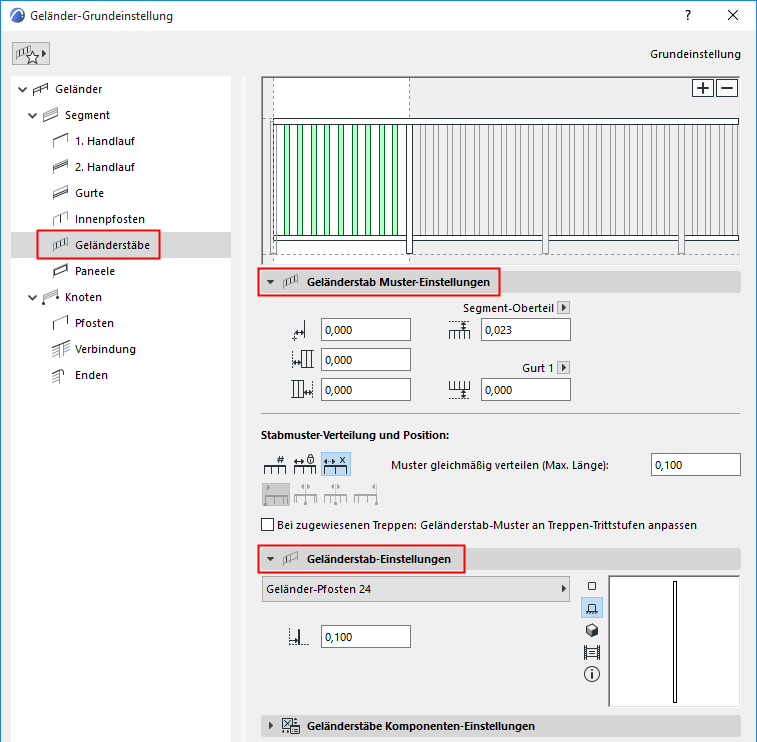Select 2. Handlauf in the tree
The height and width of the screenshot is (742, 757).
[105, 167]
